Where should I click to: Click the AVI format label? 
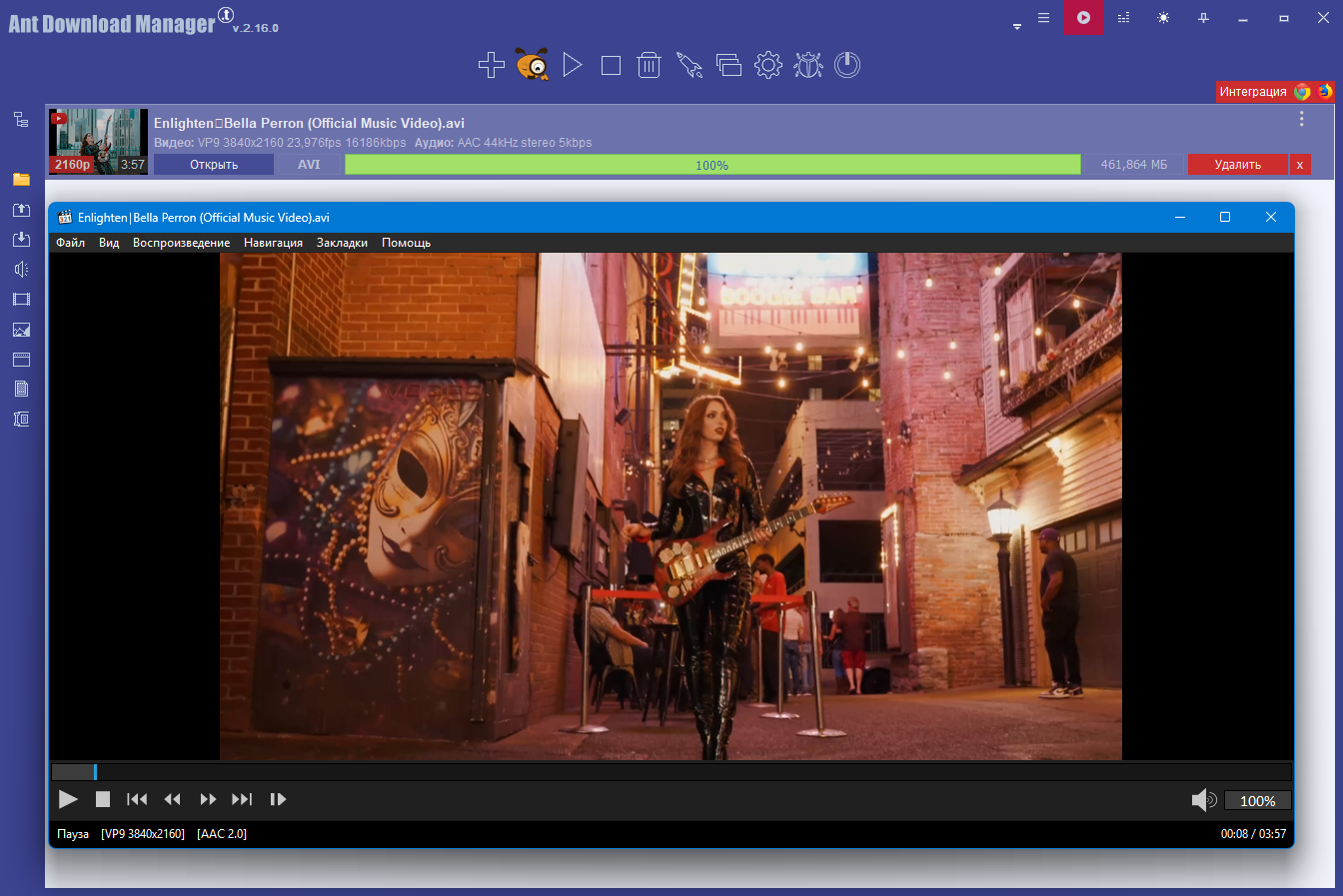309,165
